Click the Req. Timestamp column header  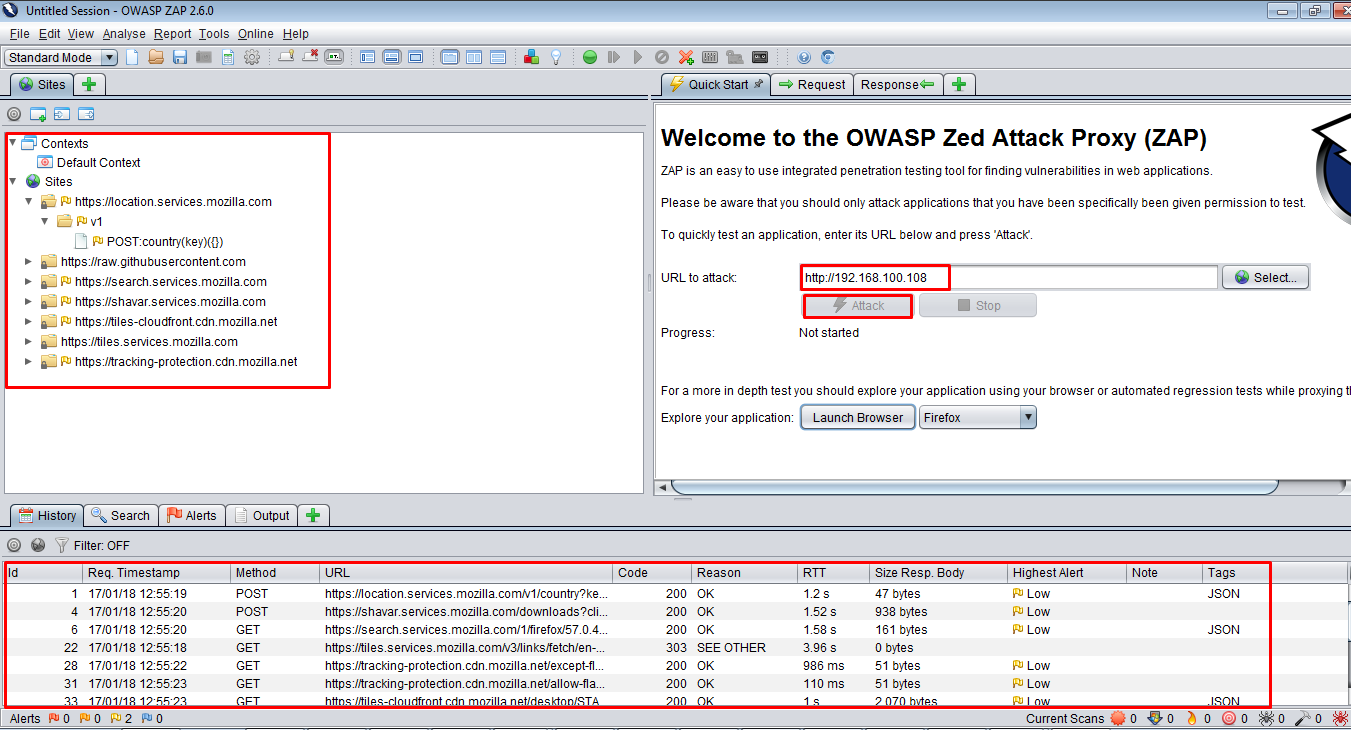[156, 573]
